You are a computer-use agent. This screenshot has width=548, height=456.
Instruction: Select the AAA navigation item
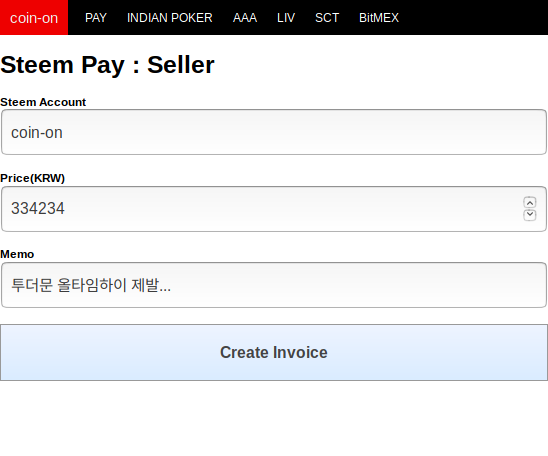pyautogui.click(x=245, y=17)
